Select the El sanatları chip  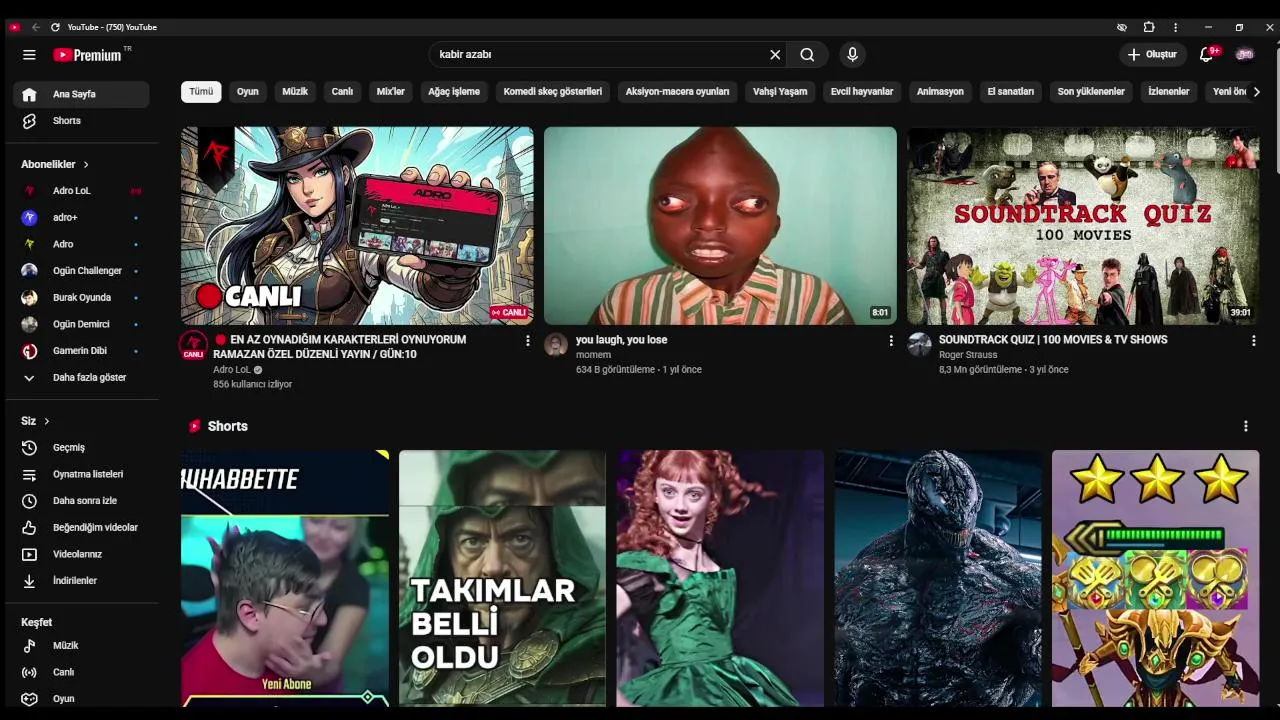pyautogui.click(x=1011, y=91)
